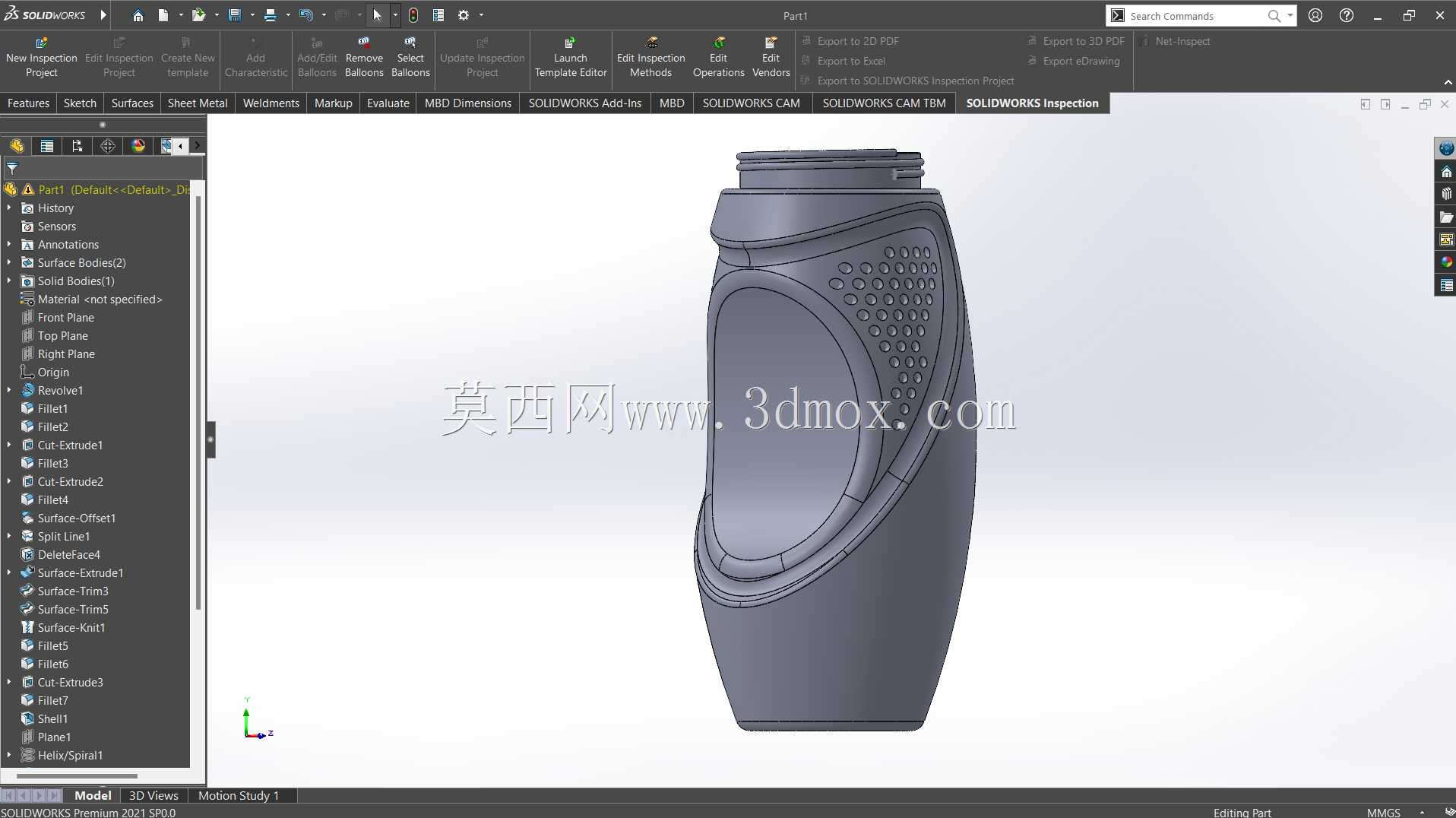1456x818 pixels.
Task: Open the FeatureManager design tree tab
Action: [x=17, y=146]
